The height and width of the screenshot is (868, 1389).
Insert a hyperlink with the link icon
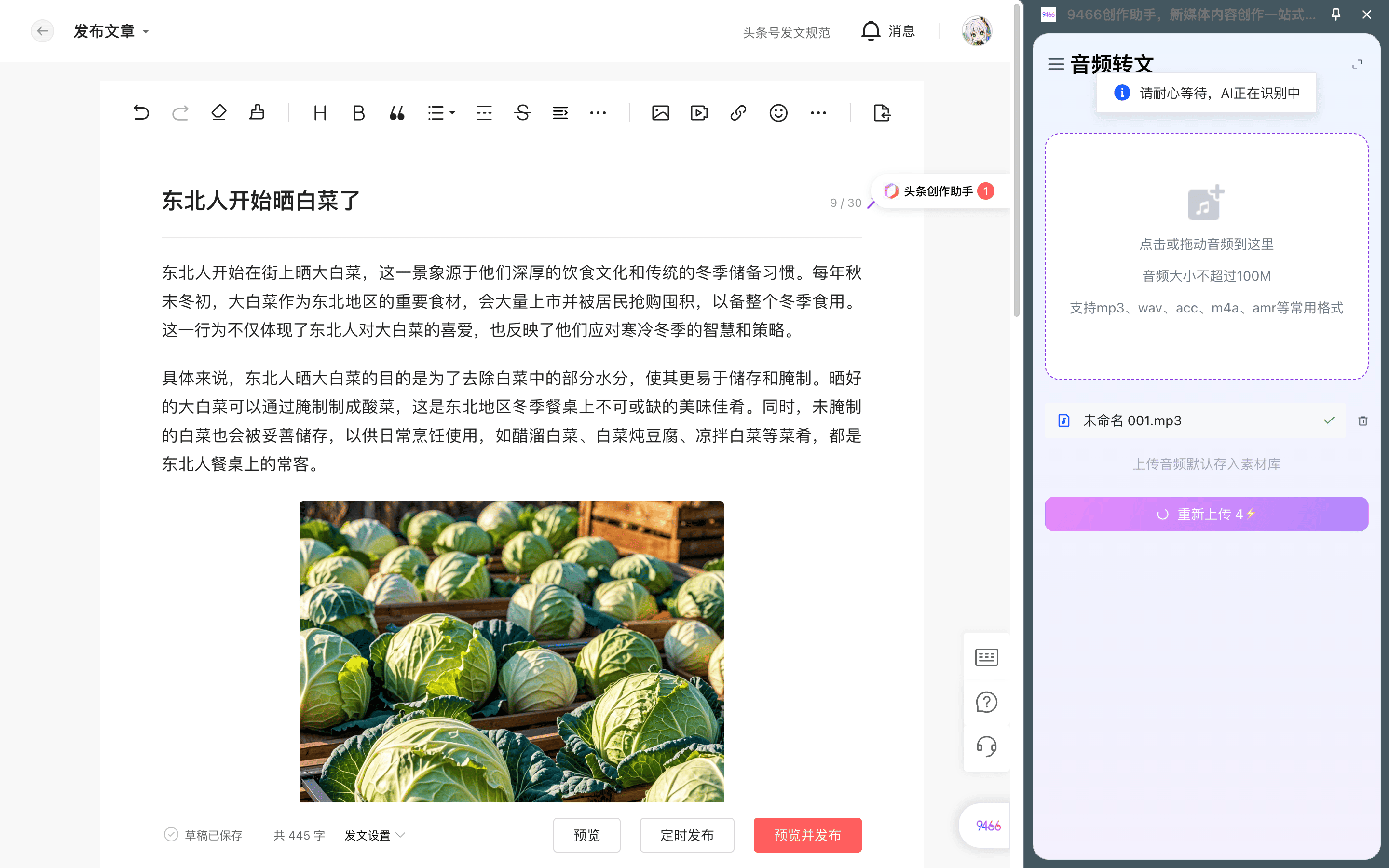pos(738,112)
